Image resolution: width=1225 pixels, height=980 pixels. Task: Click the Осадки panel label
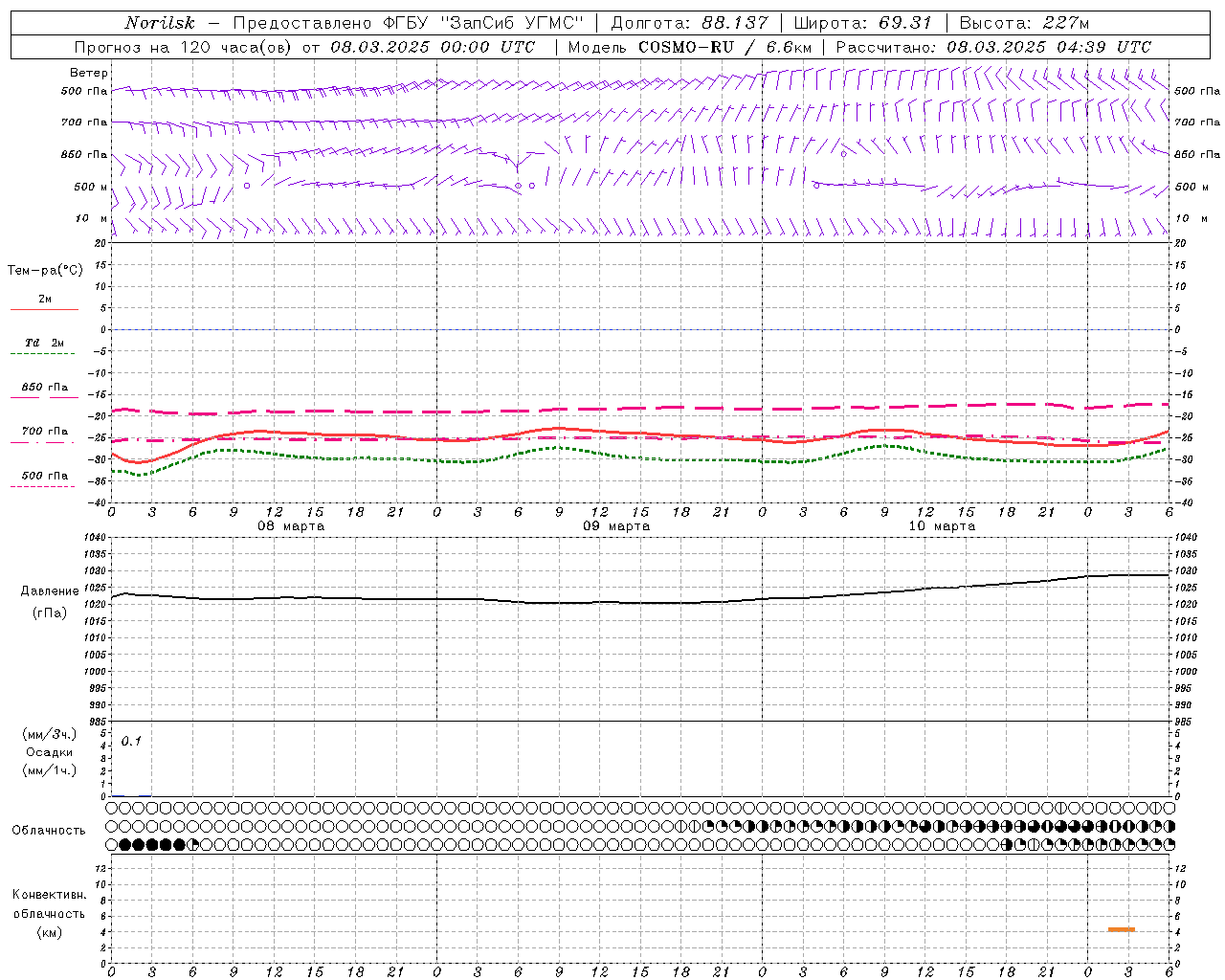point(49,752)
